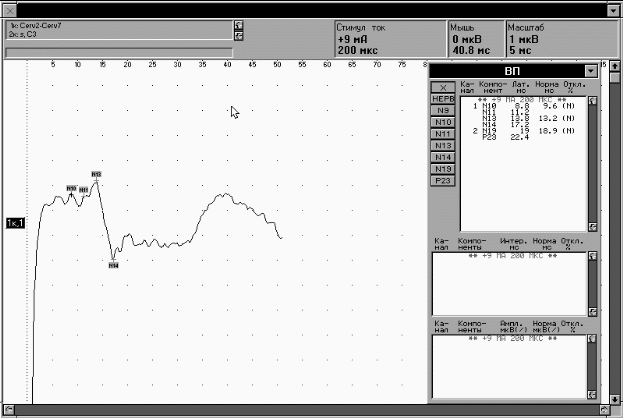The height and width of the screenshot is (418, 623).
Task: Click horizontal scrollbar right arrow icon
Action: [604, 410]
